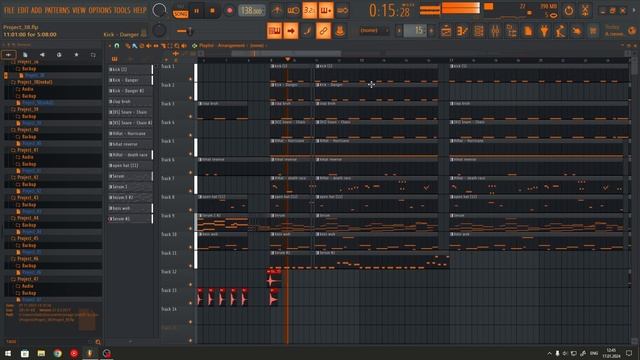This screenshot has height=360, width=640.
Task: Open the Mixer view icon
Action: pyautogui.click(x=495, y=31)
